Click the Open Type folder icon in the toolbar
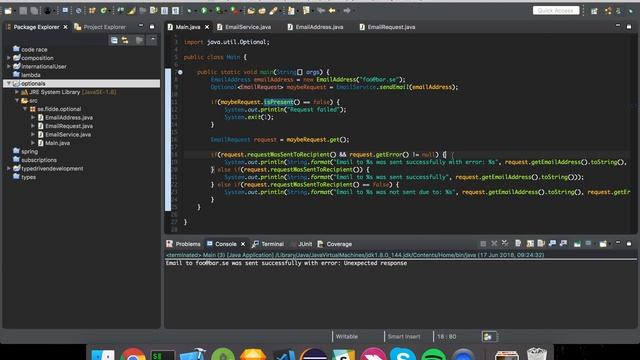The image size is (640, 360). [251, 11]
